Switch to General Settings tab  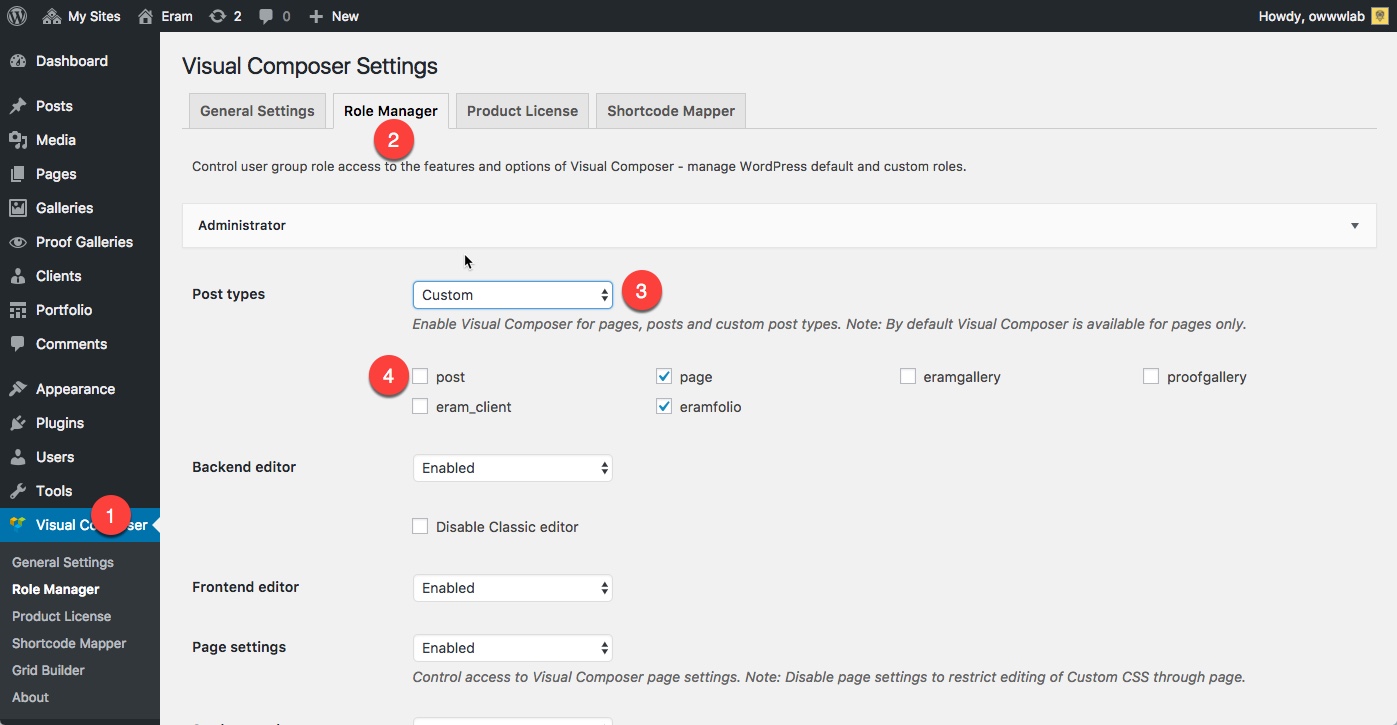(257, 111)
